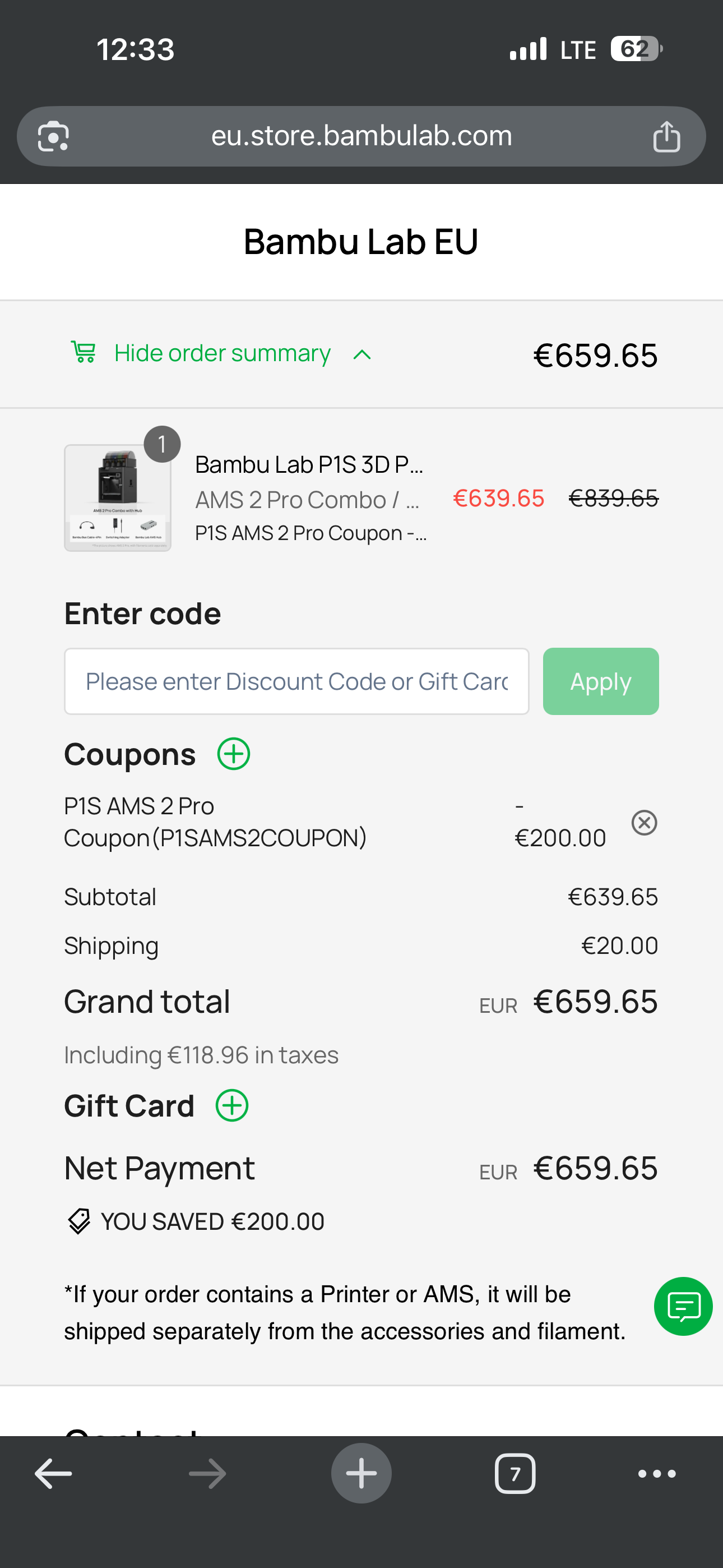Image resolution: width=723 pixels, height=1568 pixels.
Task: Tap the Google Lens camera icon in address bar
Action: coord(53,136)
